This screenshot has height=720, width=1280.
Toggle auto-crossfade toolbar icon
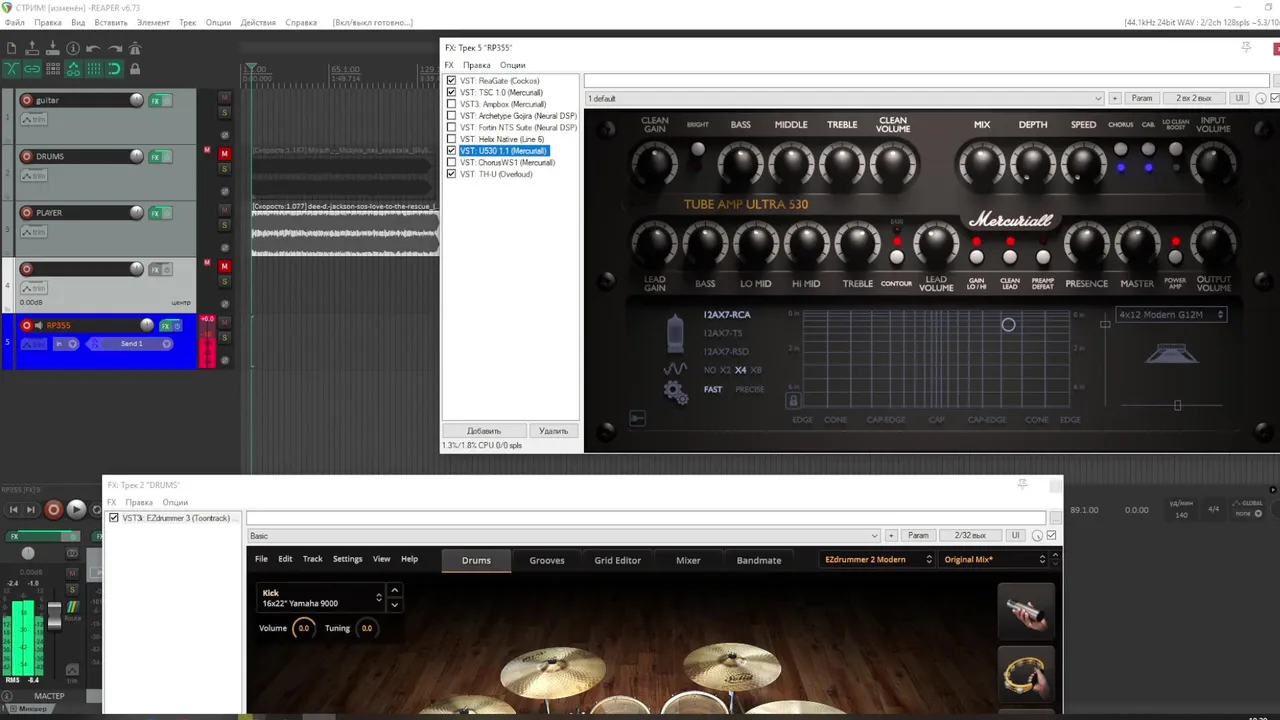(11, 69)
